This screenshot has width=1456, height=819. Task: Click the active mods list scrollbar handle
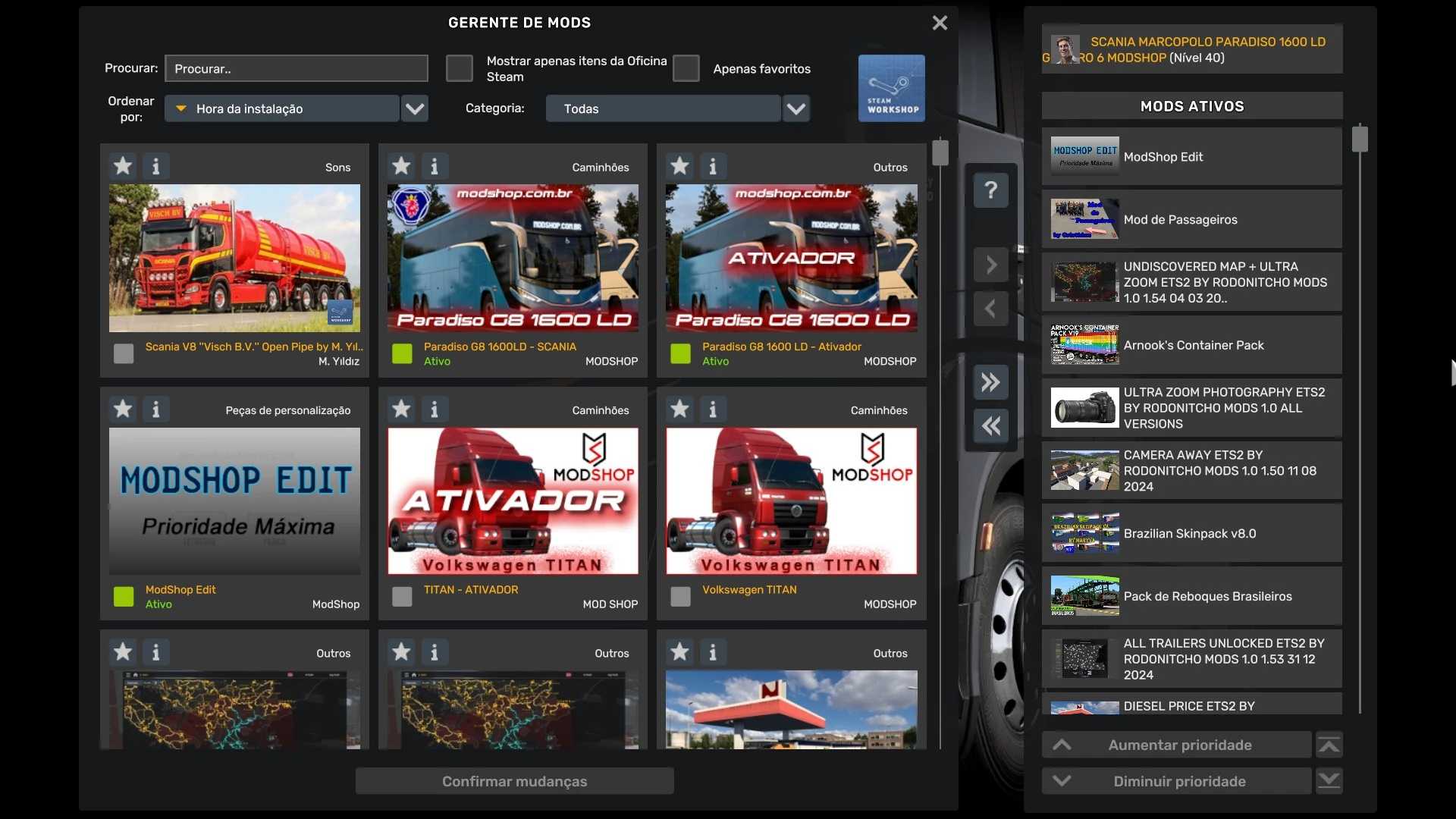[x=1360, y=140]
